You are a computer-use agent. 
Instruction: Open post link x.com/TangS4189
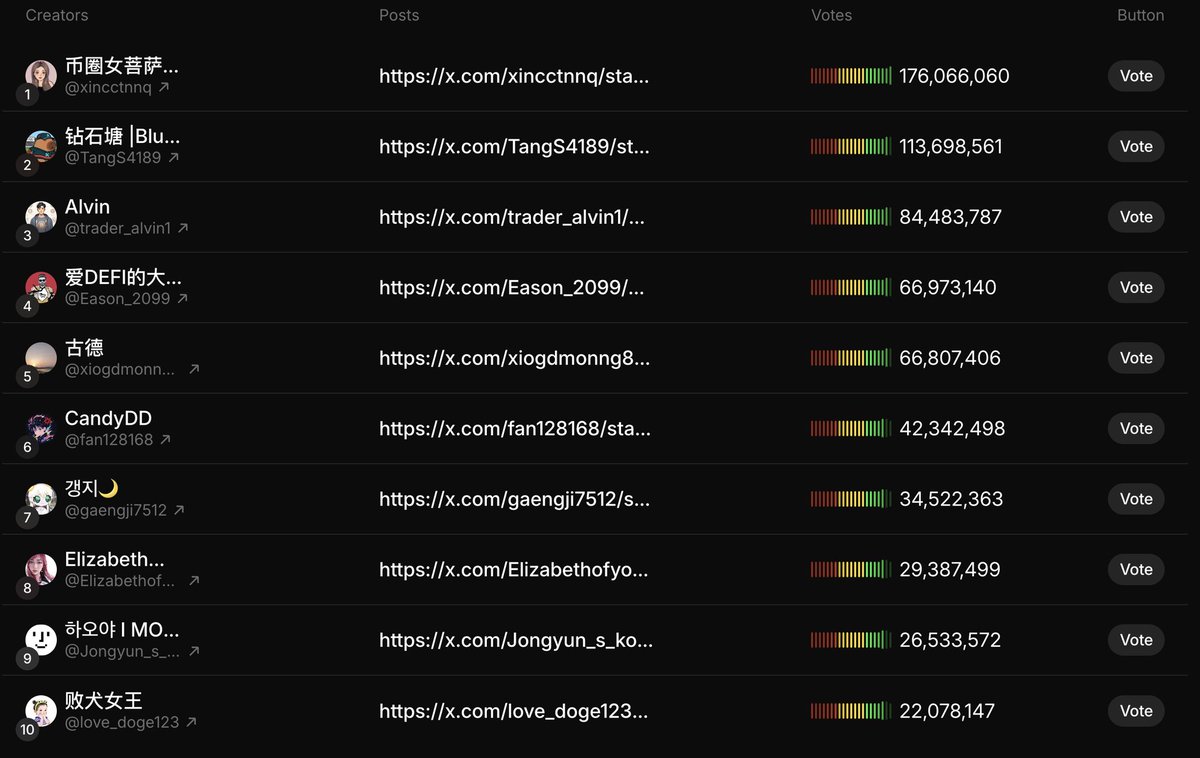click(514, 146)
